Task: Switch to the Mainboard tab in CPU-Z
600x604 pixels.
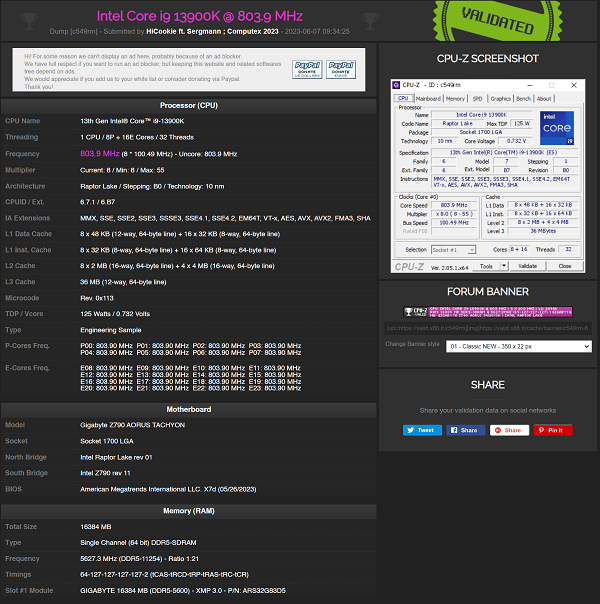Action: (428, 99)
